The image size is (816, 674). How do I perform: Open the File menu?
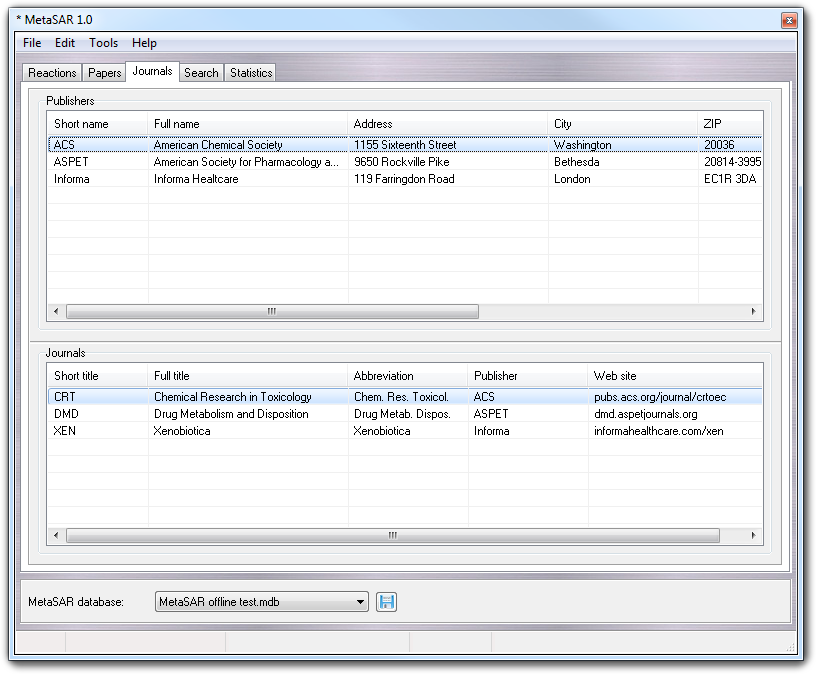[32, 43]
